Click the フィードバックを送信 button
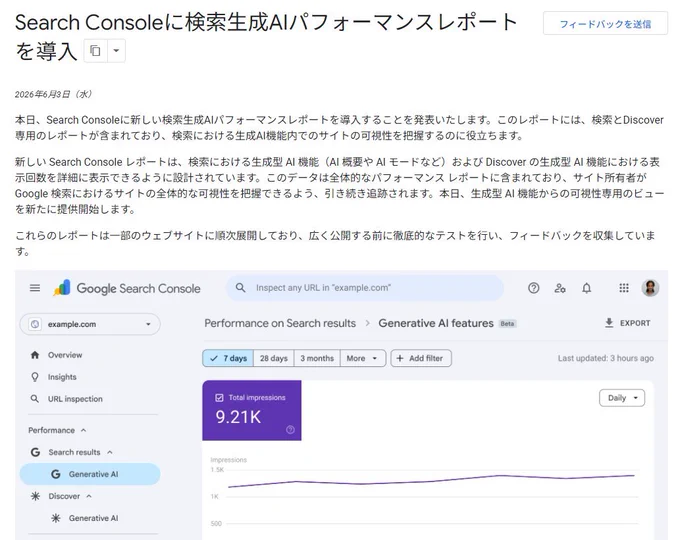 pos(605,24)
